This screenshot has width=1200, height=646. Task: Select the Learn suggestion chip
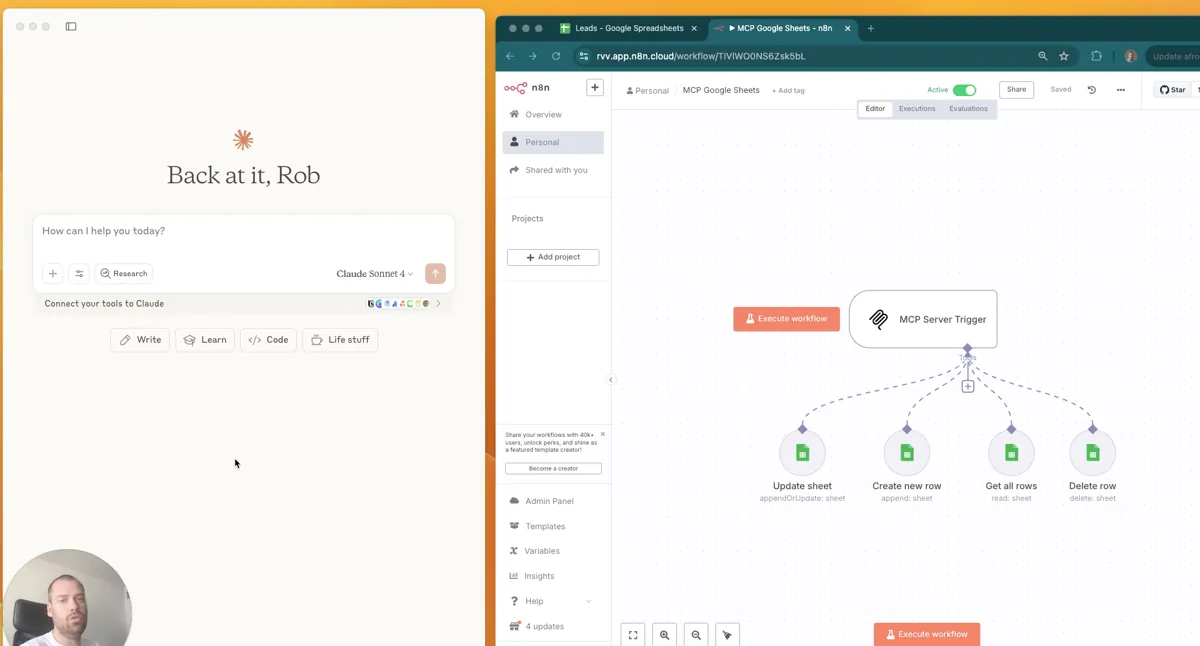pyautogui.click(x=205, y=340)
